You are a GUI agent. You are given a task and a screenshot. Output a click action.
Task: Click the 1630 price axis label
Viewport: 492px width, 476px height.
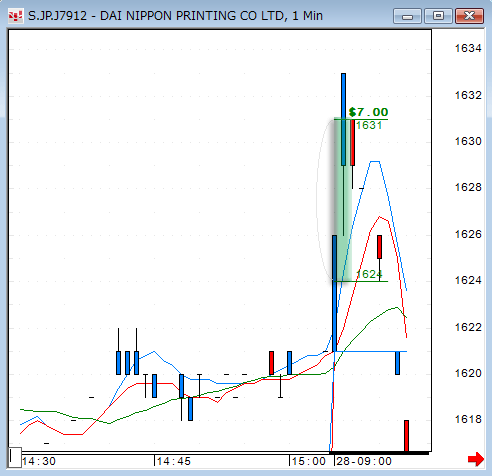pos(468,141)
